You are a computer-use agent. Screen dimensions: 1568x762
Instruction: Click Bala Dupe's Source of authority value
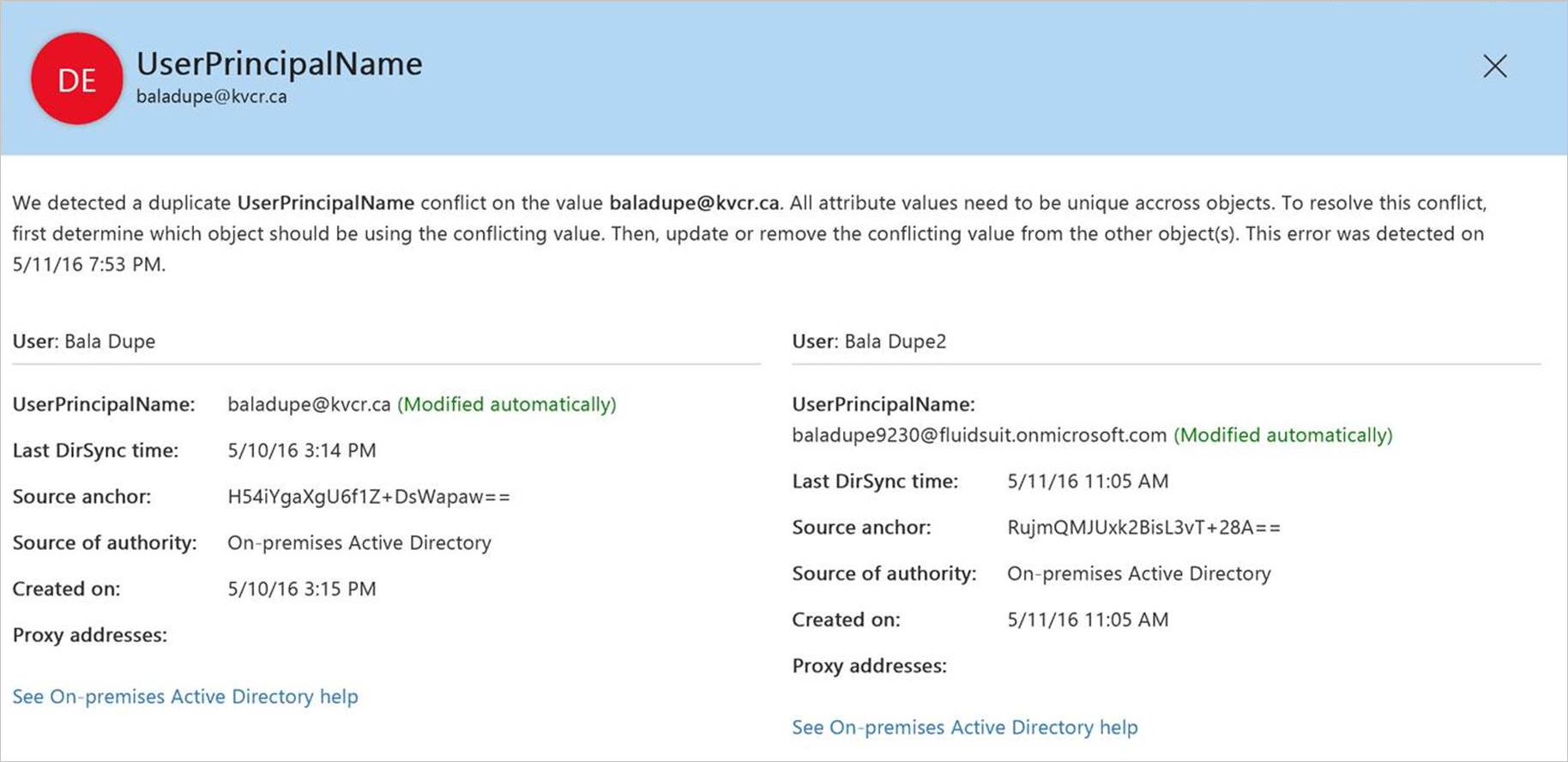click(x=359, y=542)
